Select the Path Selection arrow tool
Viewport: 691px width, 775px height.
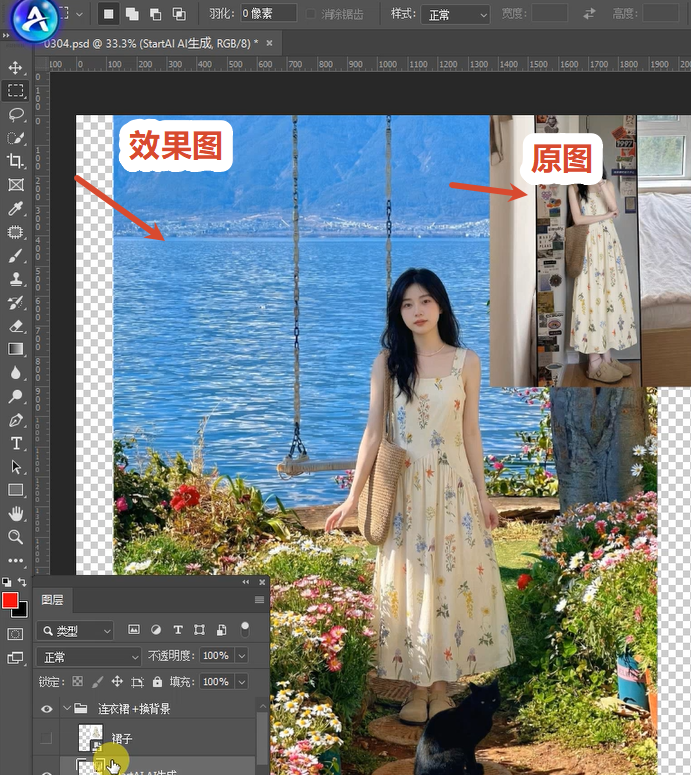(15, 467)
